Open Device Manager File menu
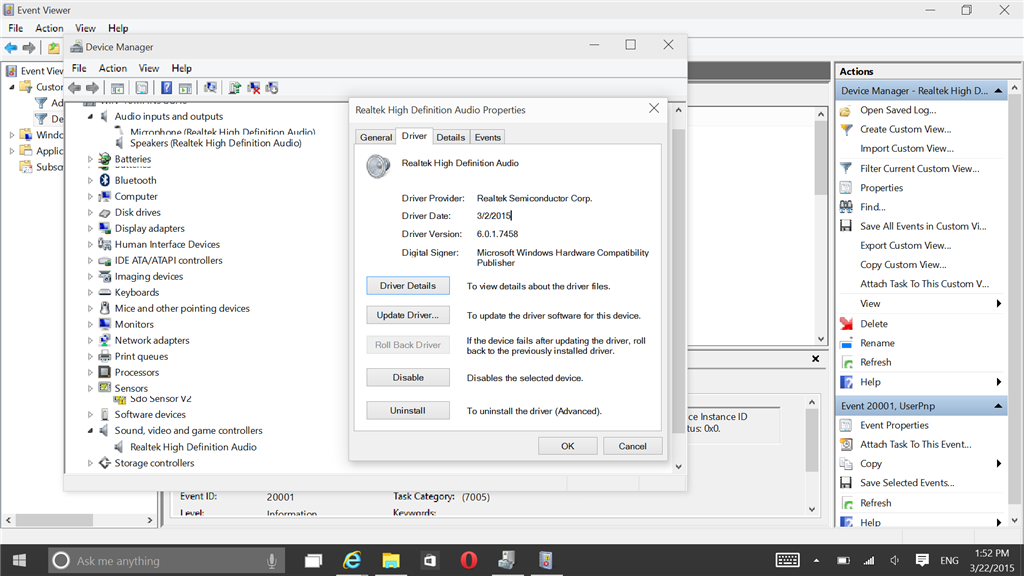1024x576 pixels. click(79, 68)
